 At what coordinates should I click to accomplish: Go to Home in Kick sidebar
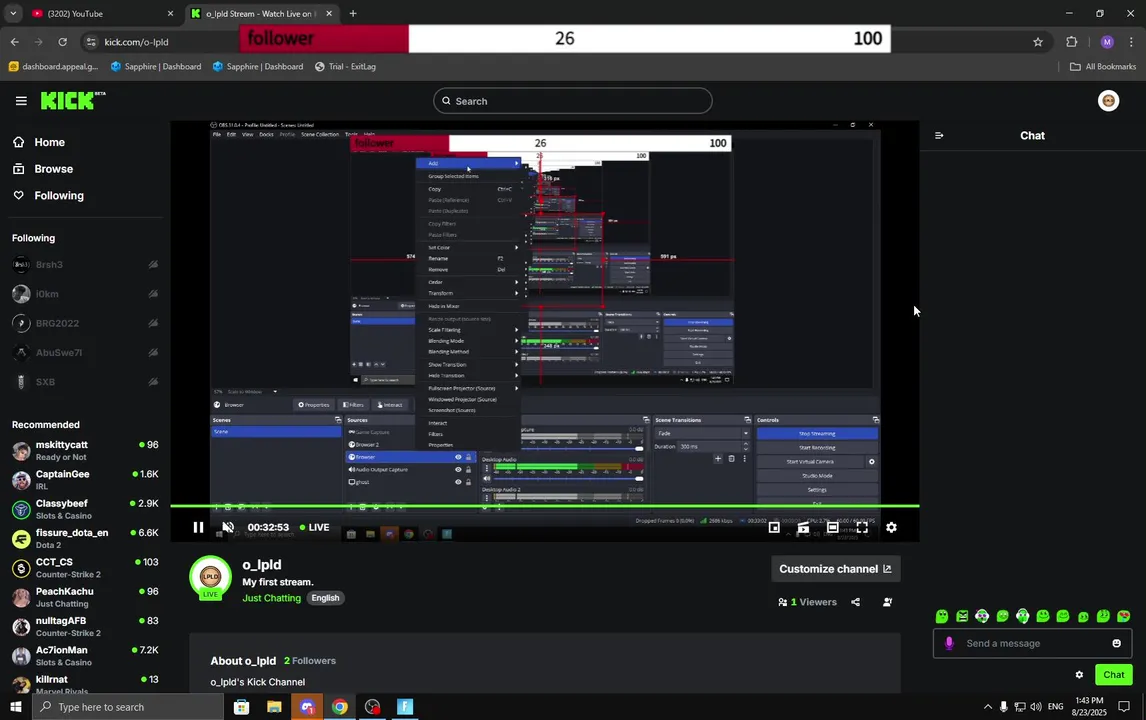click(39, 142)
